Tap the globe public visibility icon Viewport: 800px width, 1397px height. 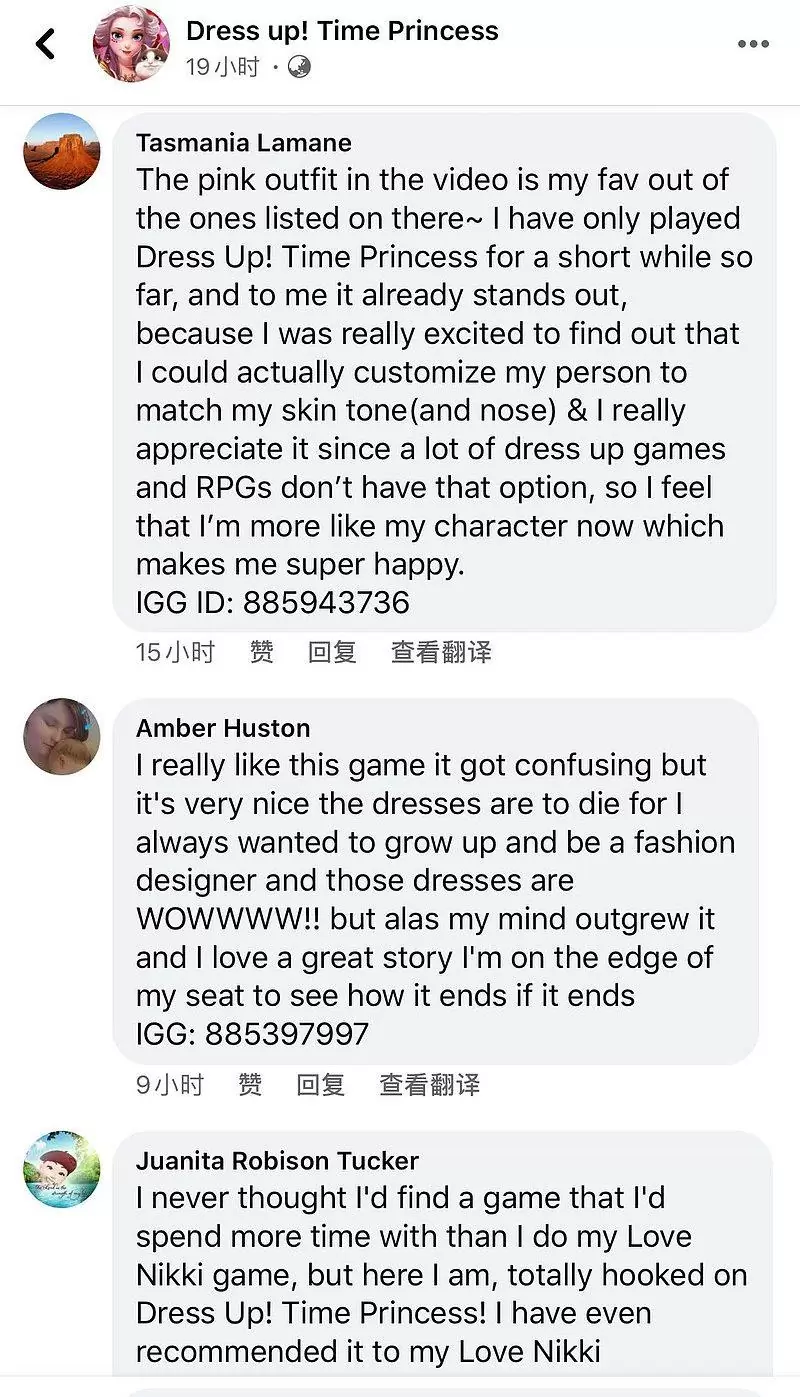(298, 67)
